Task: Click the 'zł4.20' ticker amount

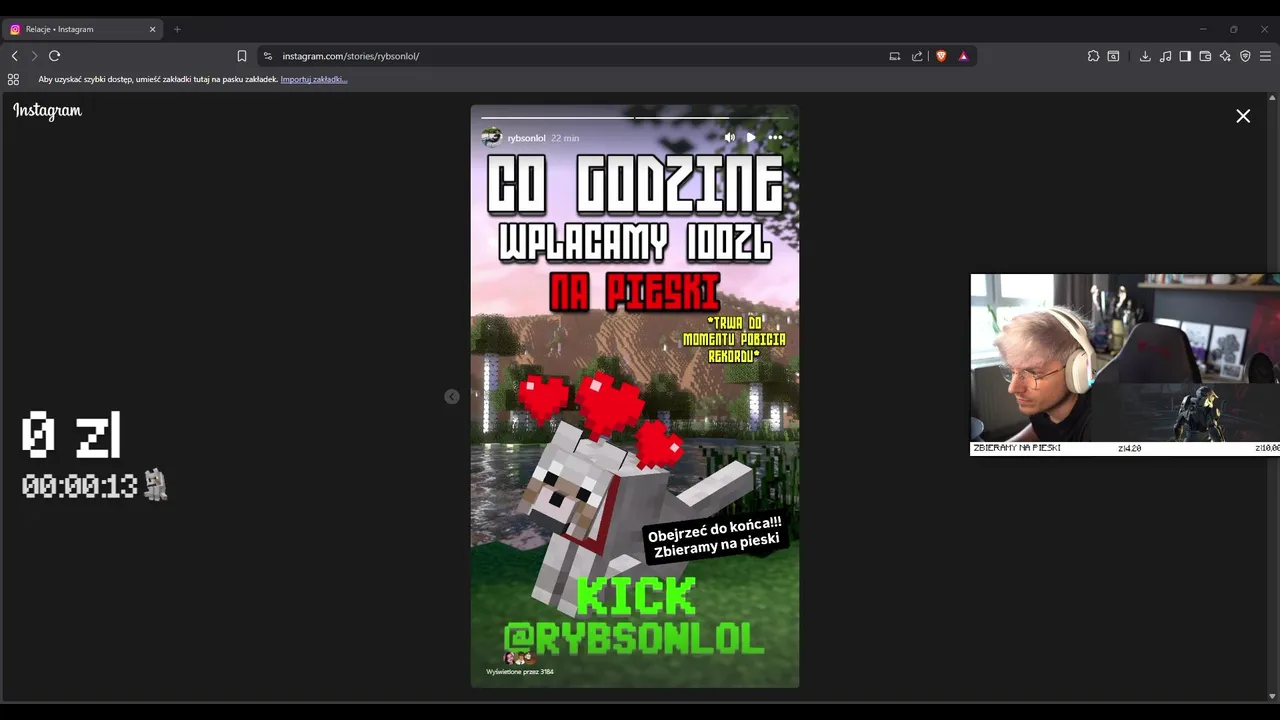Action: pos(1129,448)
